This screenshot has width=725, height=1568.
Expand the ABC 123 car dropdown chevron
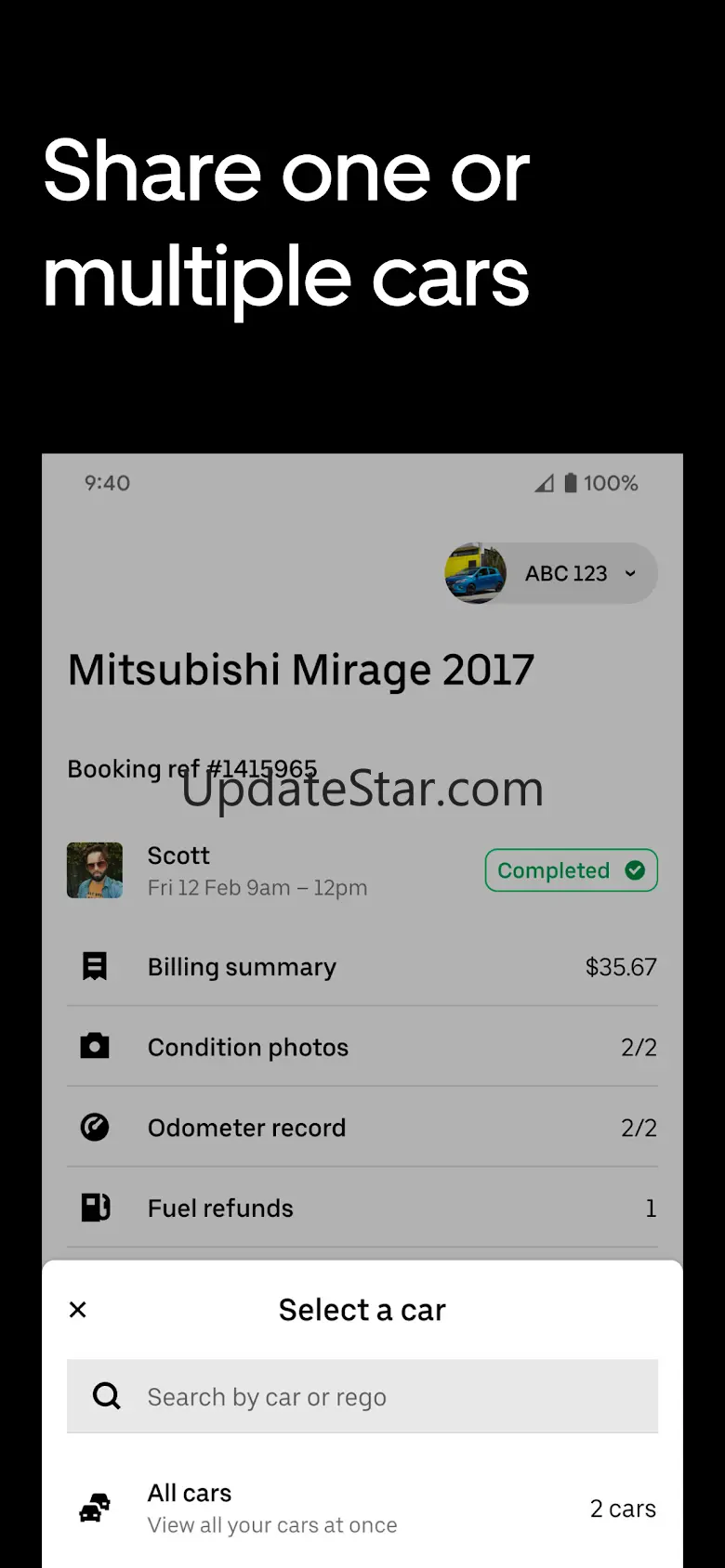point(630,573)
